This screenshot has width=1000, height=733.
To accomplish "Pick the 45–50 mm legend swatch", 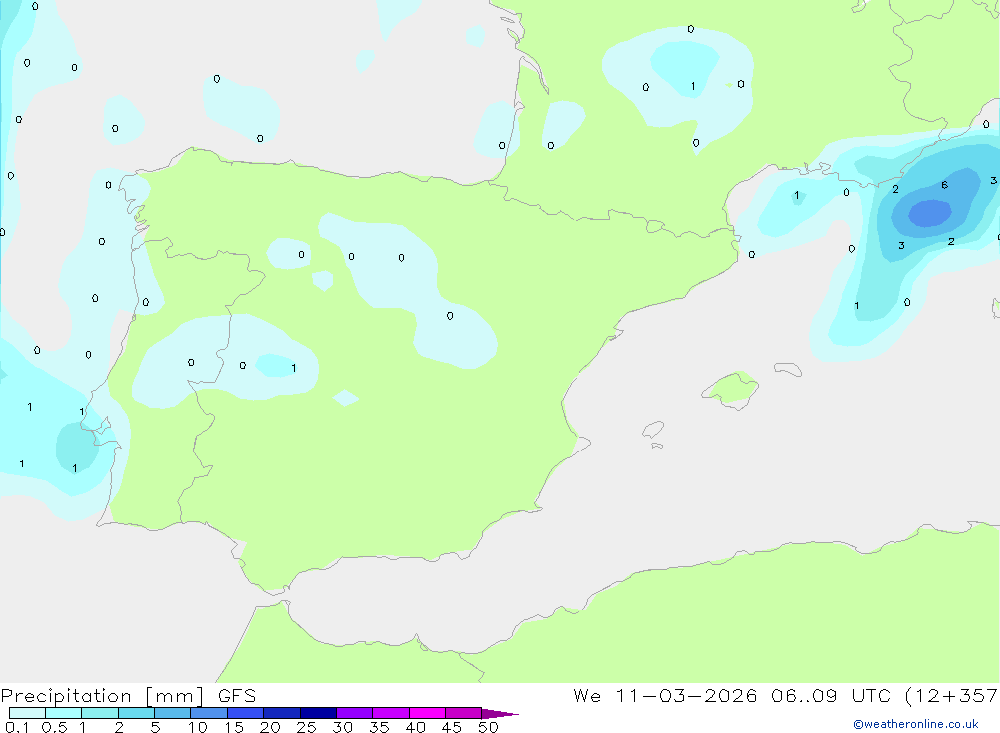I will (463, 713).
